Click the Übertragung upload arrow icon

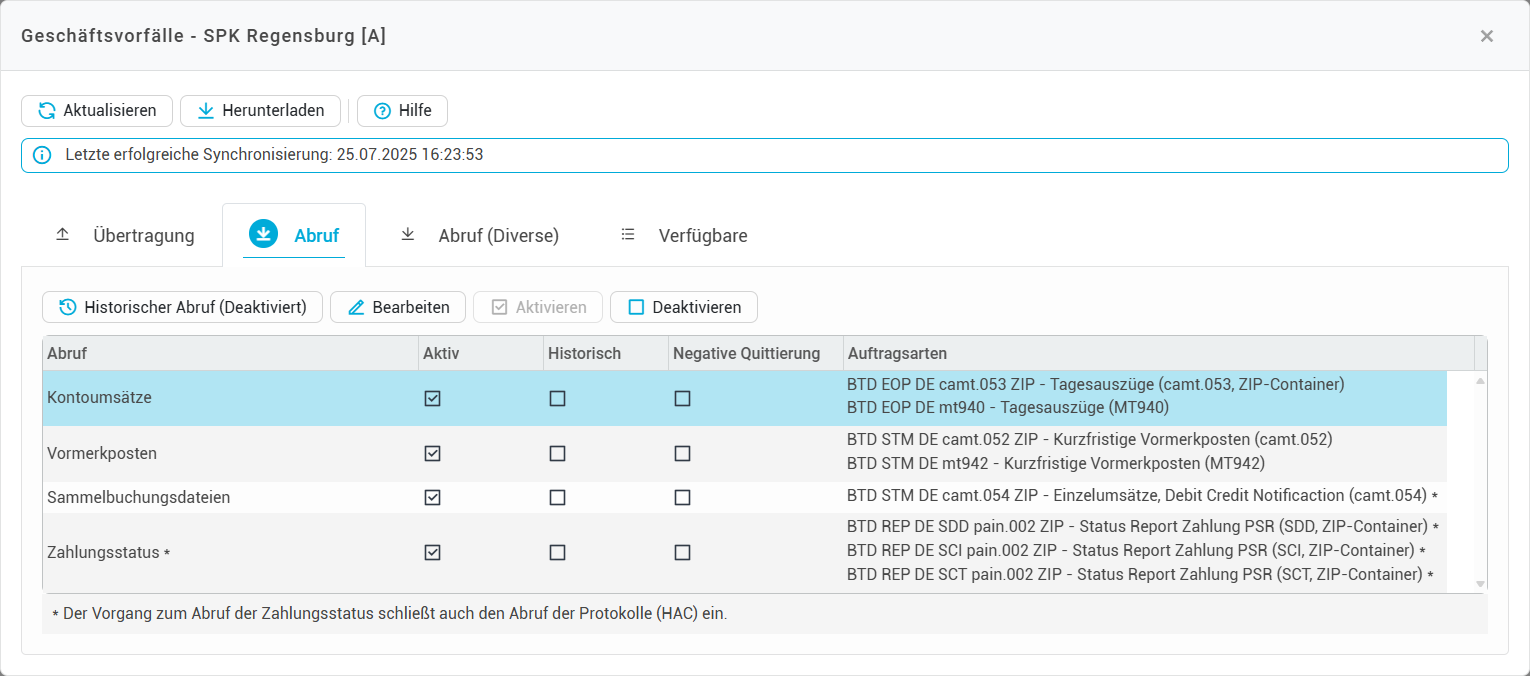62,235
